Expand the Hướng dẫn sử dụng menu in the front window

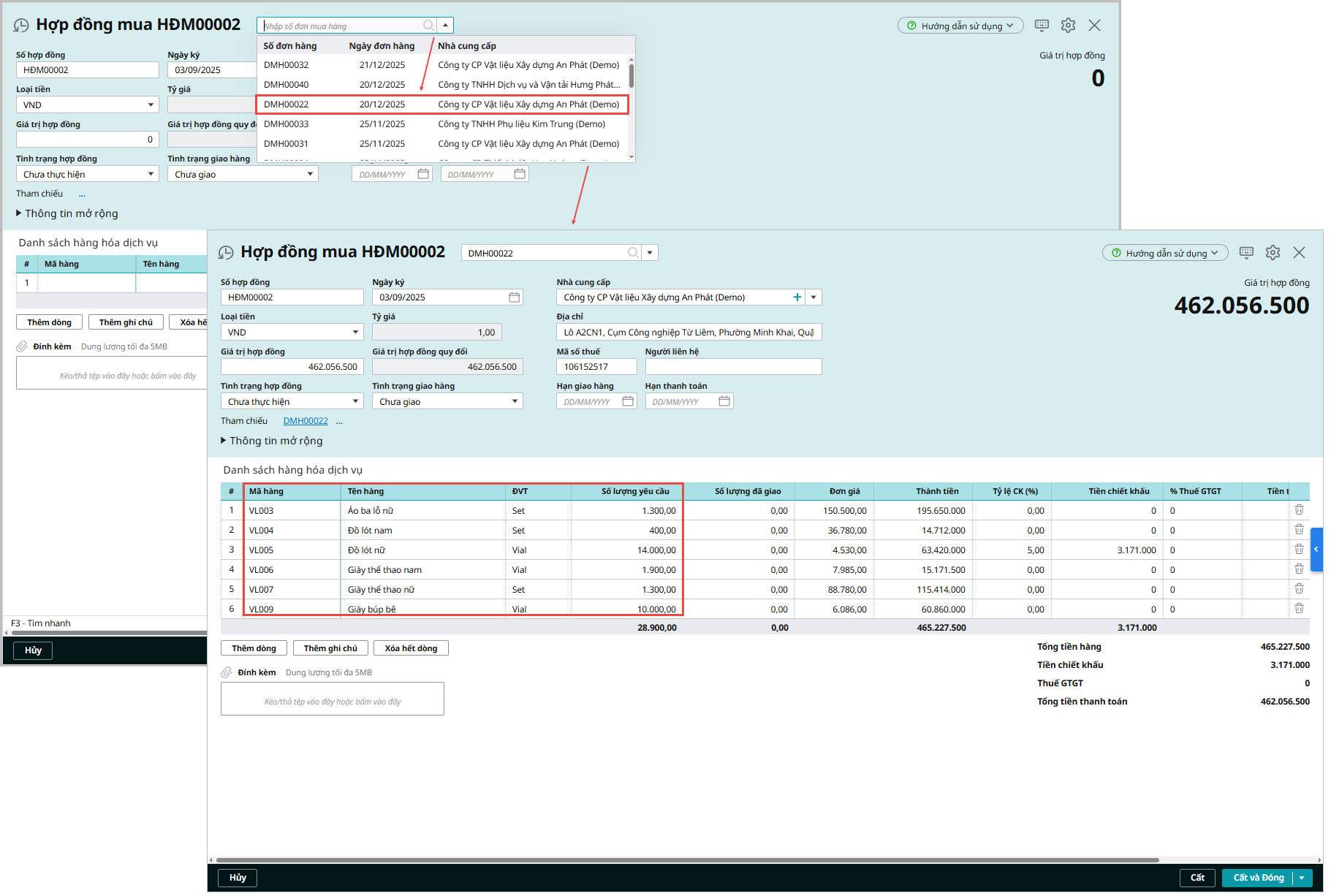point(1165,253)
